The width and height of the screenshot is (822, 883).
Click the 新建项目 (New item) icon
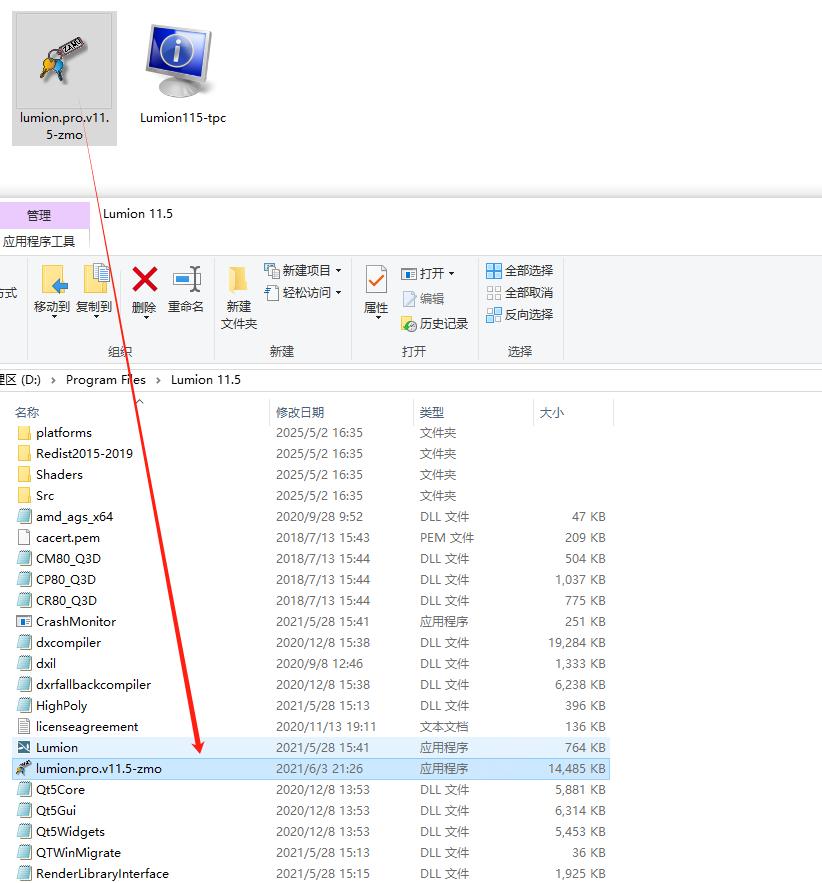coord(272,270)
